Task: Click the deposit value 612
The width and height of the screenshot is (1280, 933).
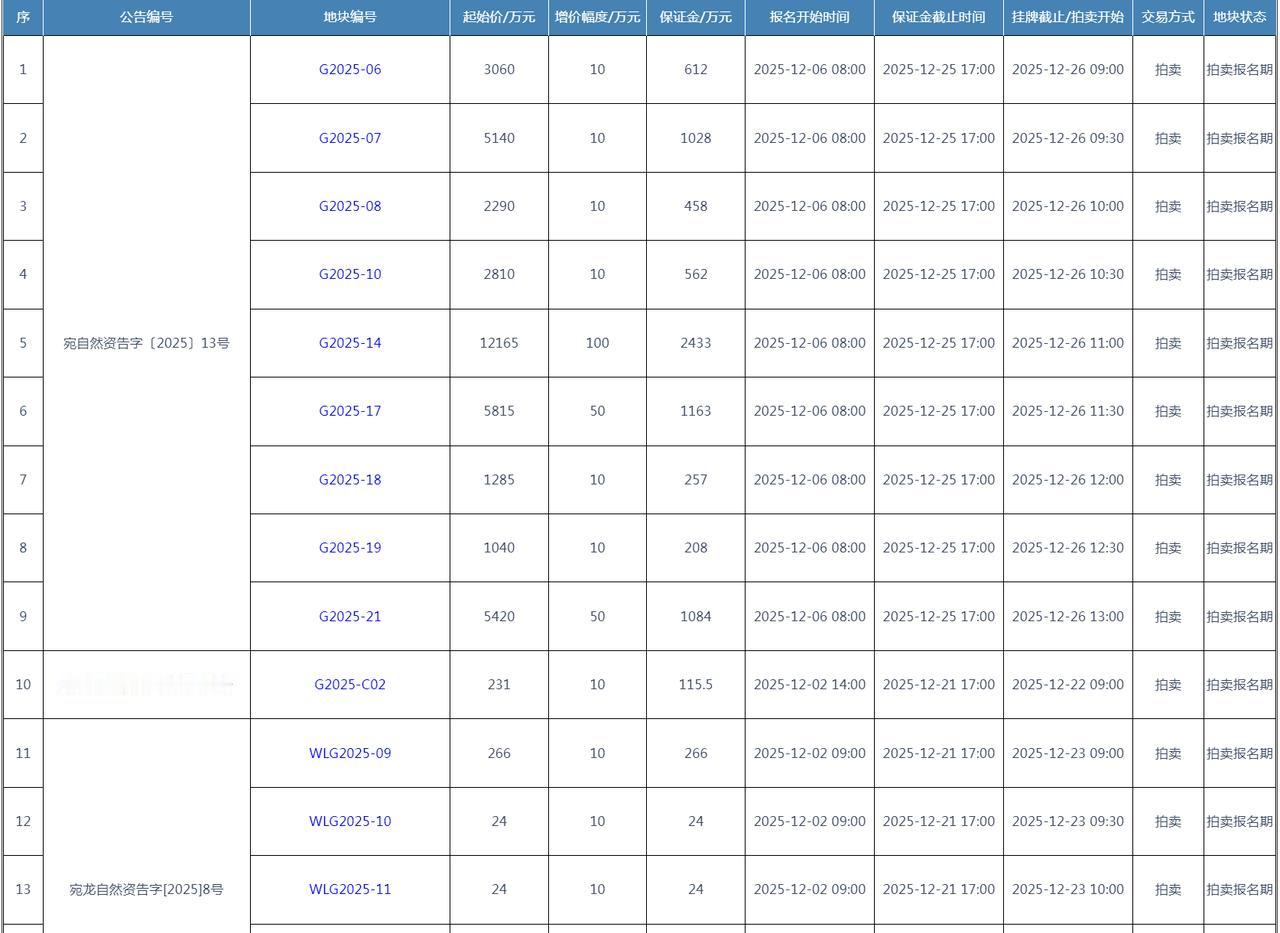Action: pos(696,69)
